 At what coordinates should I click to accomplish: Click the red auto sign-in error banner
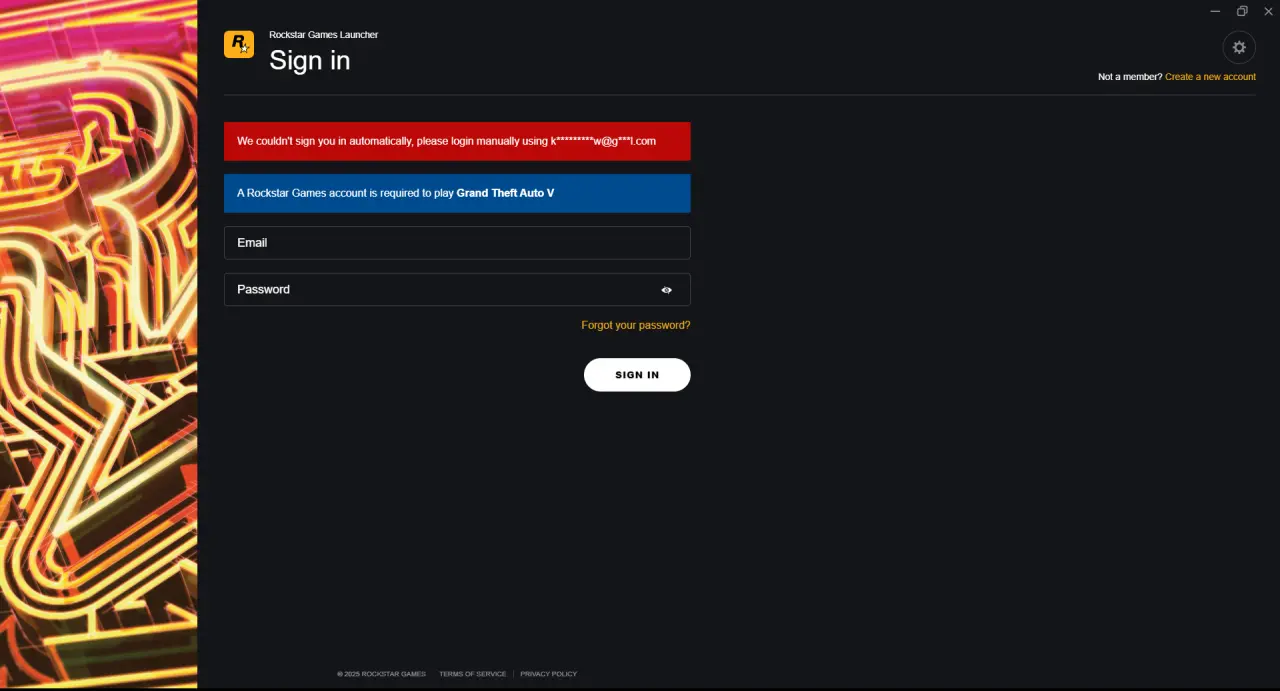457,141
